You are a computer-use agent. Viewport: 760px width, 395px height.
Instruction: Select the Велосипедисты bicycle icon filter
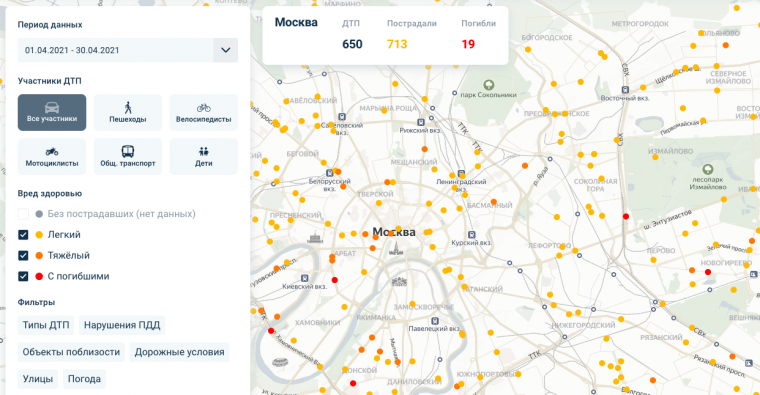pos(204,108)
